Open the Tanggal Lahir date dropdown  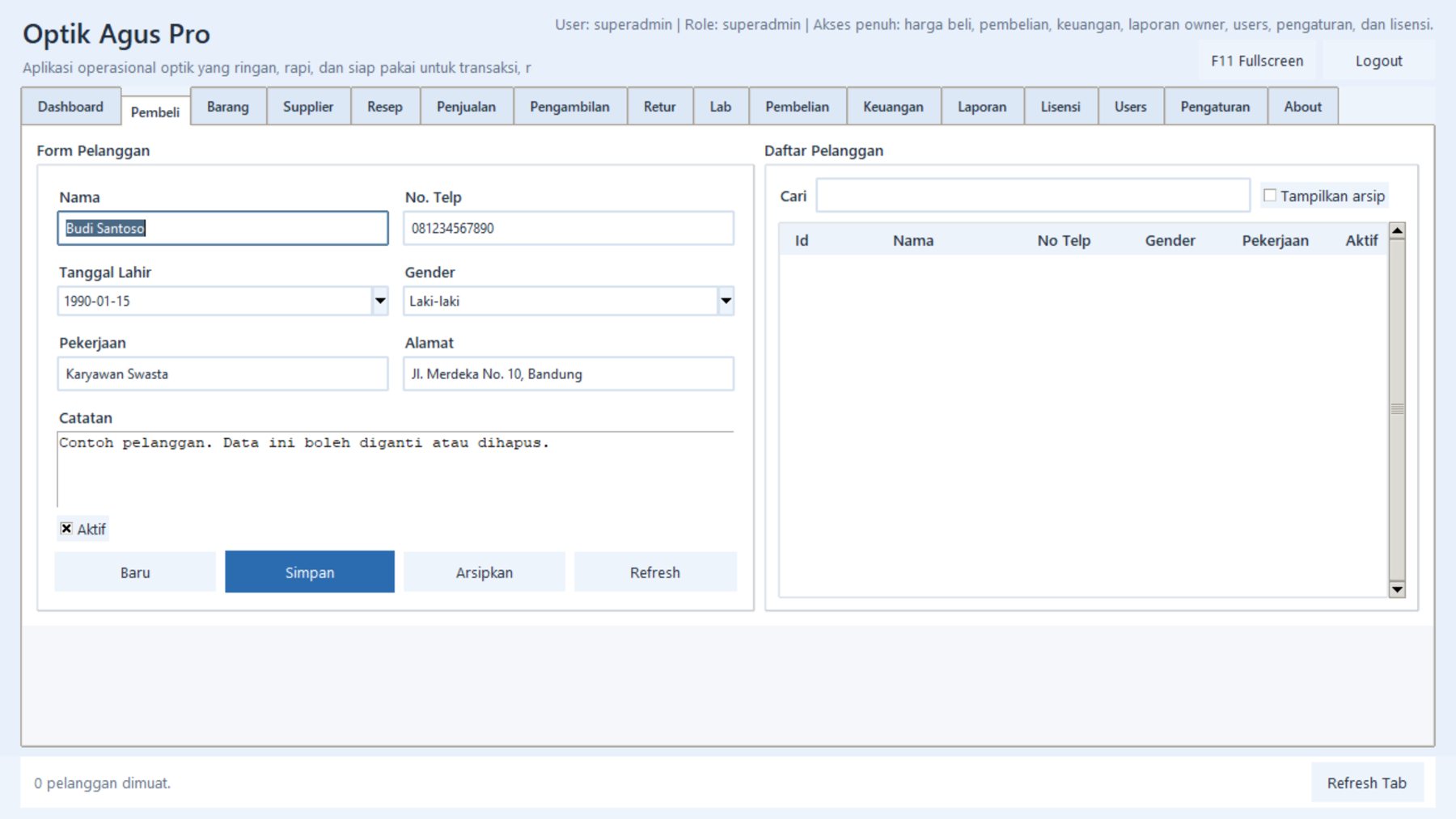click(379, 301)
